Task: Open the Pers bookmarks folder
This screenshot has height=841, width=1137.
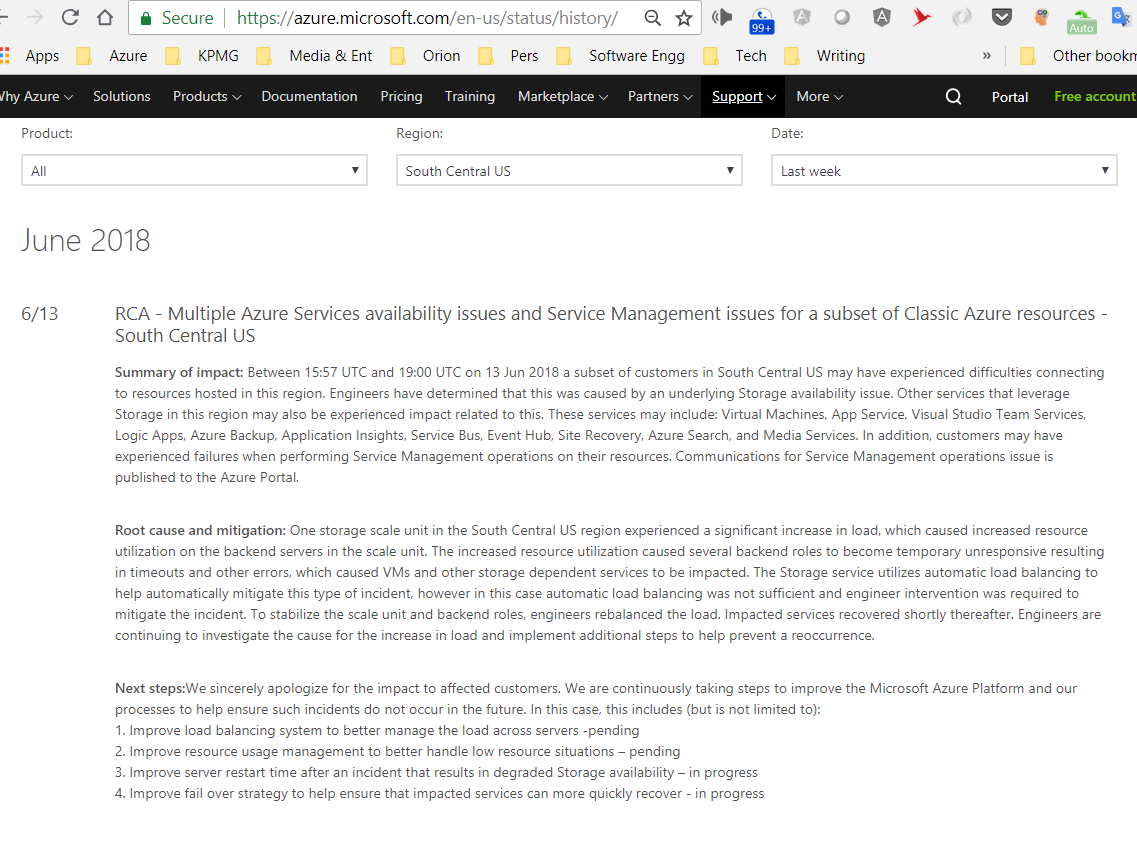Action: tap(508, 56)
